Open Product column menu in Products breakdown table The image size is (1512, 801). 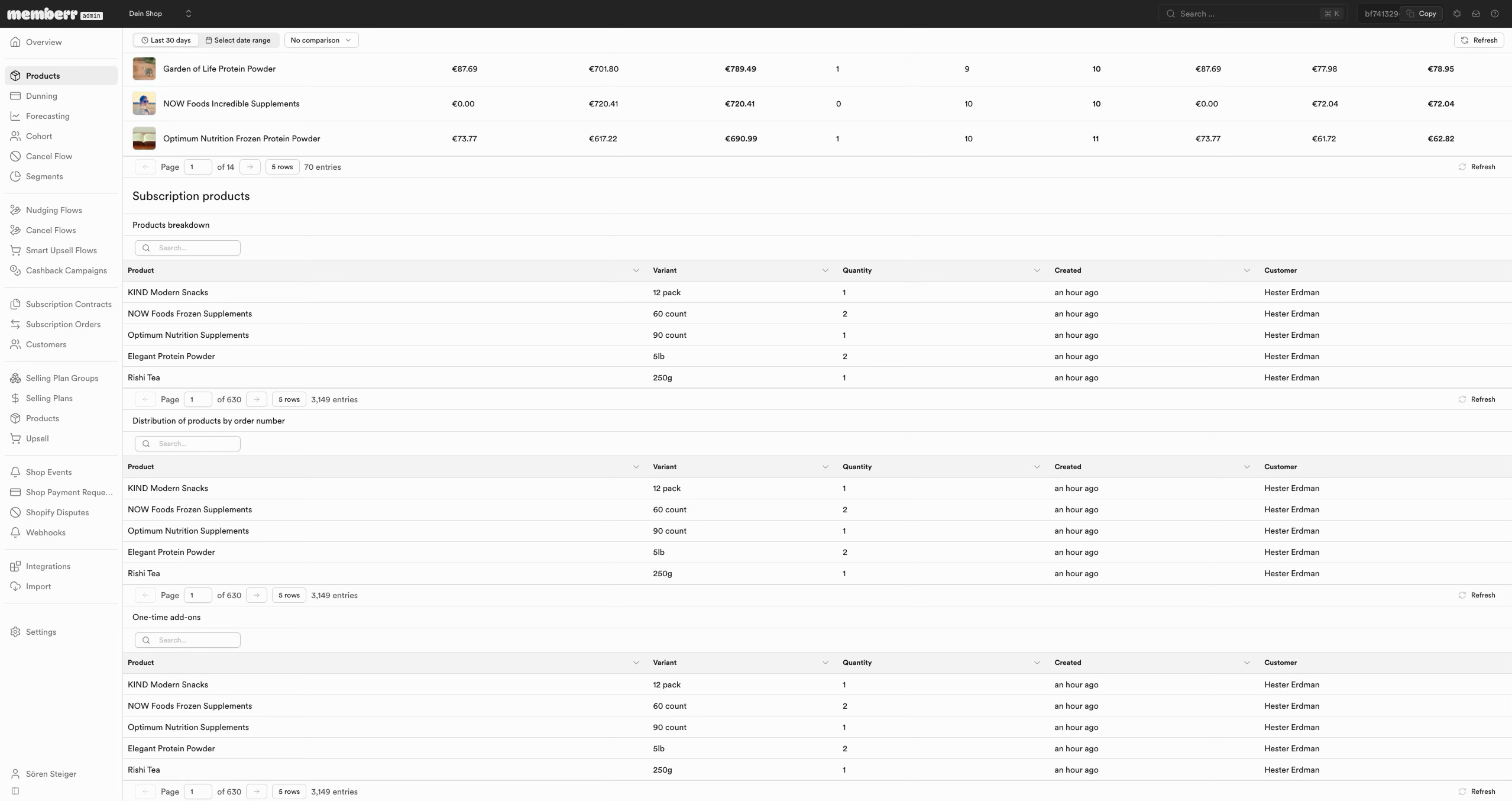[636, 270]
